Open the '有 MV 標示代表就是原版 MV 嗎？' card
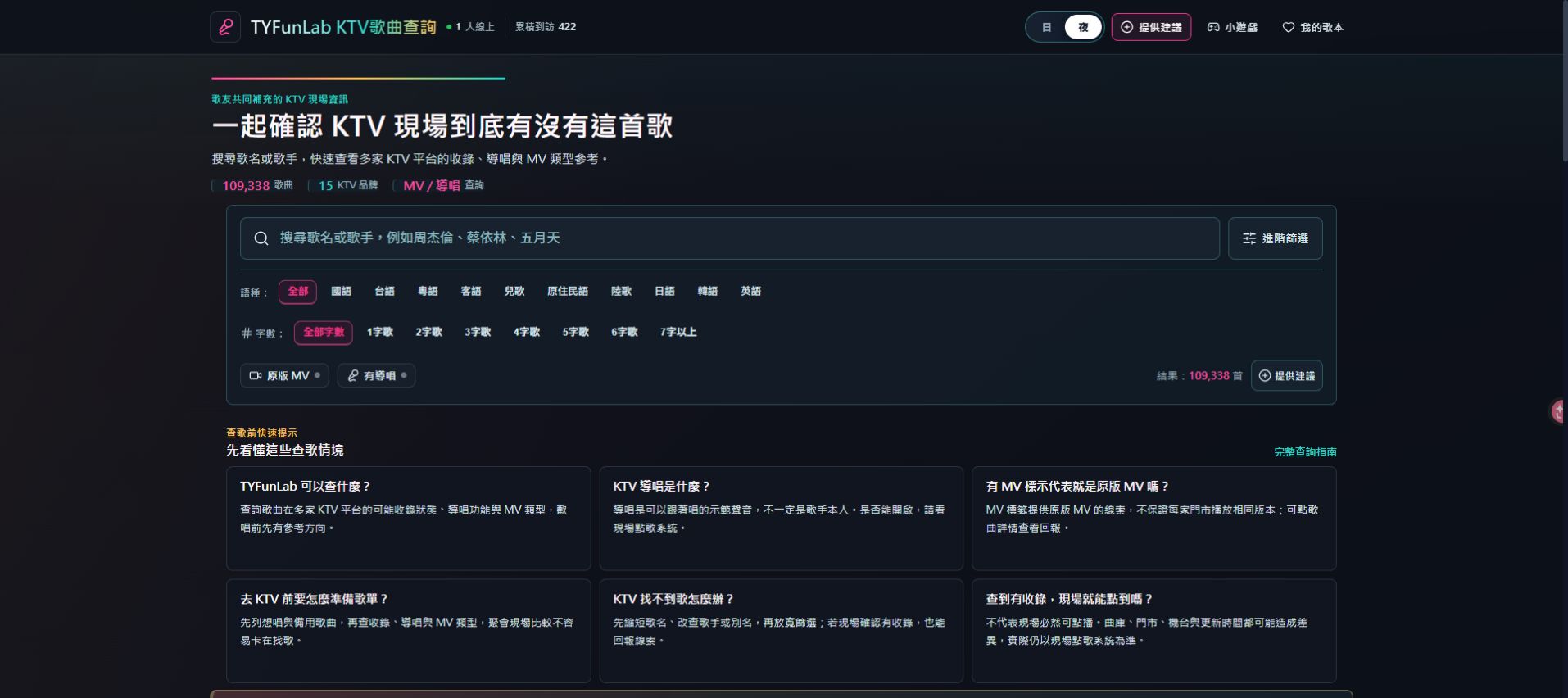The width and height of the screenshot is (1568, 698). coord(1154,519)
